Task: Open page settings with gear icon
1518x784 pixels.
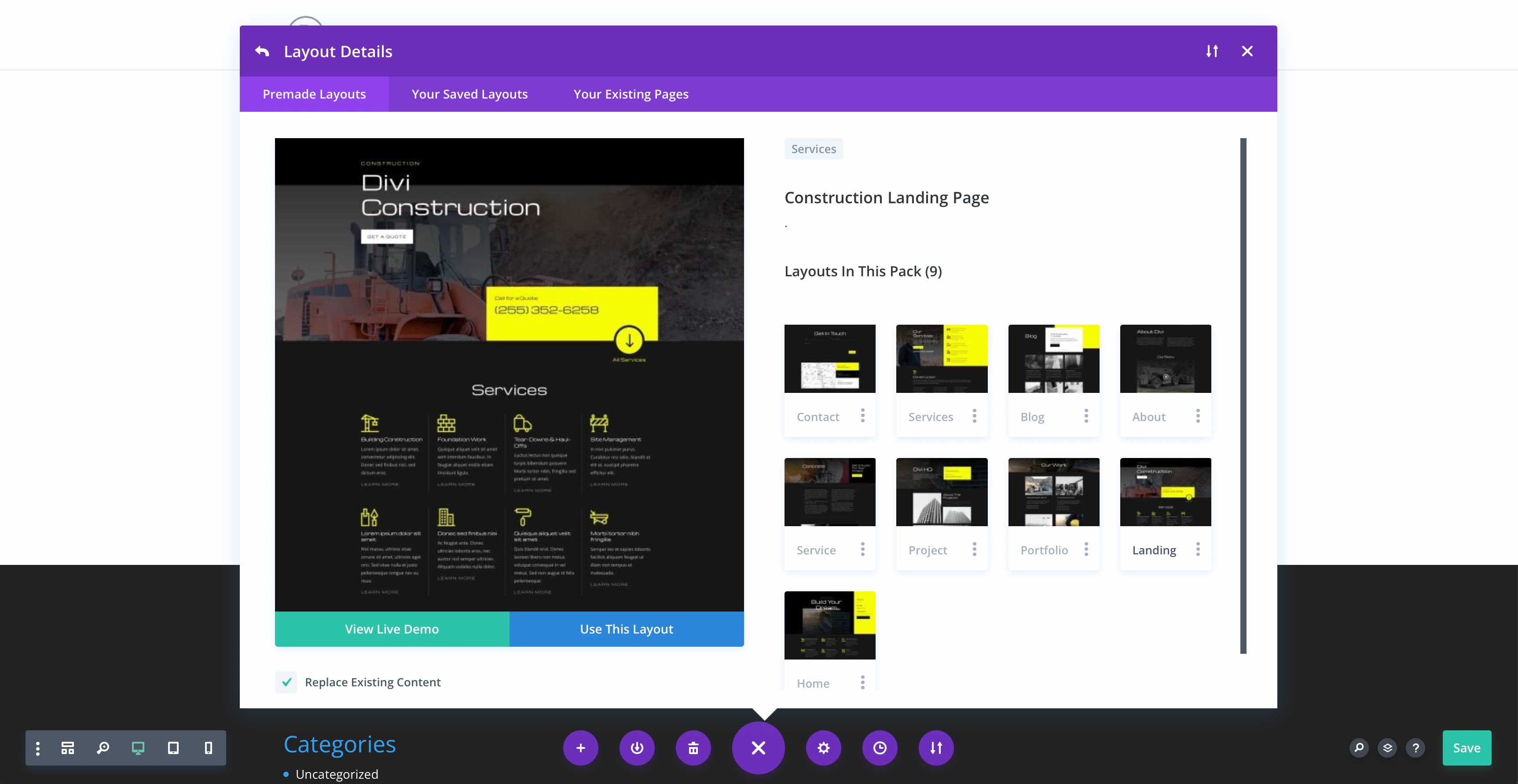Action: pos(823,747)
